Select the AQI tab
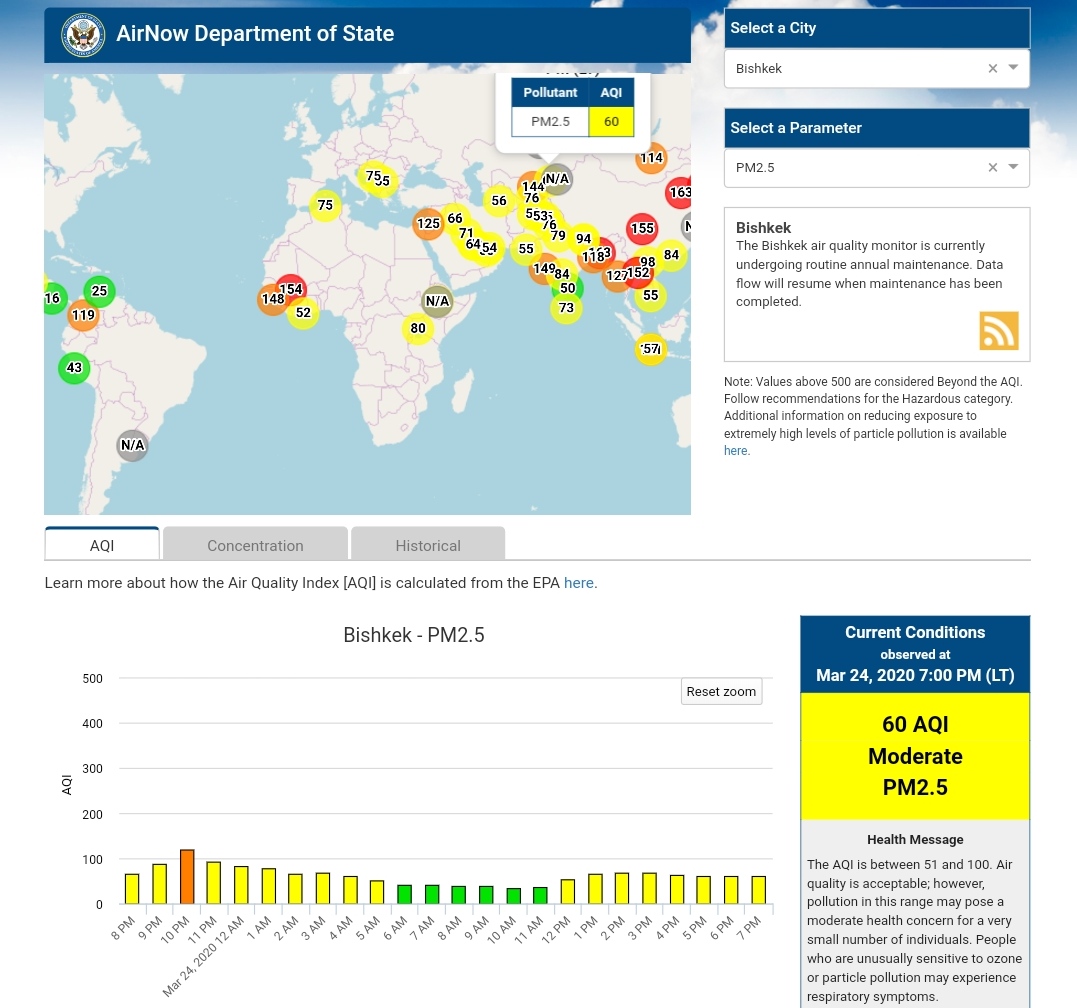Screen dimensions: 1077x1008 point(102,545)
